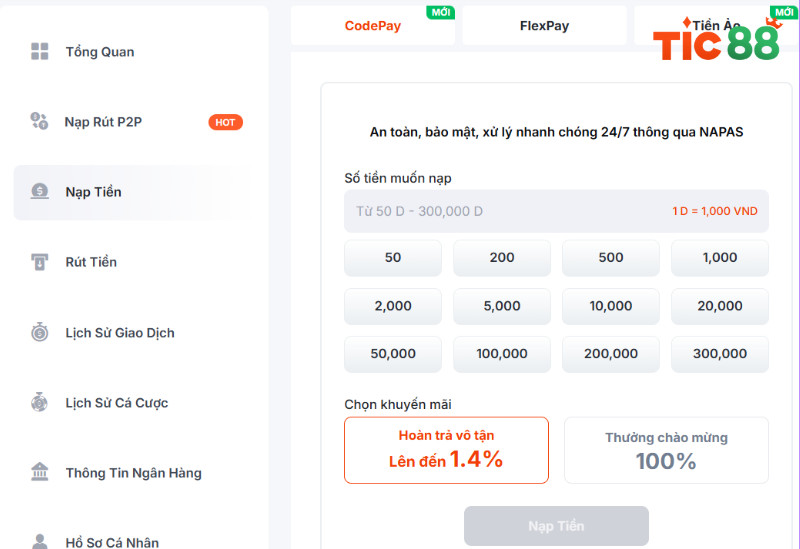This screenshot has height=549, width=800.
Task: Choose the 50 amount preset
Action: 393,258
